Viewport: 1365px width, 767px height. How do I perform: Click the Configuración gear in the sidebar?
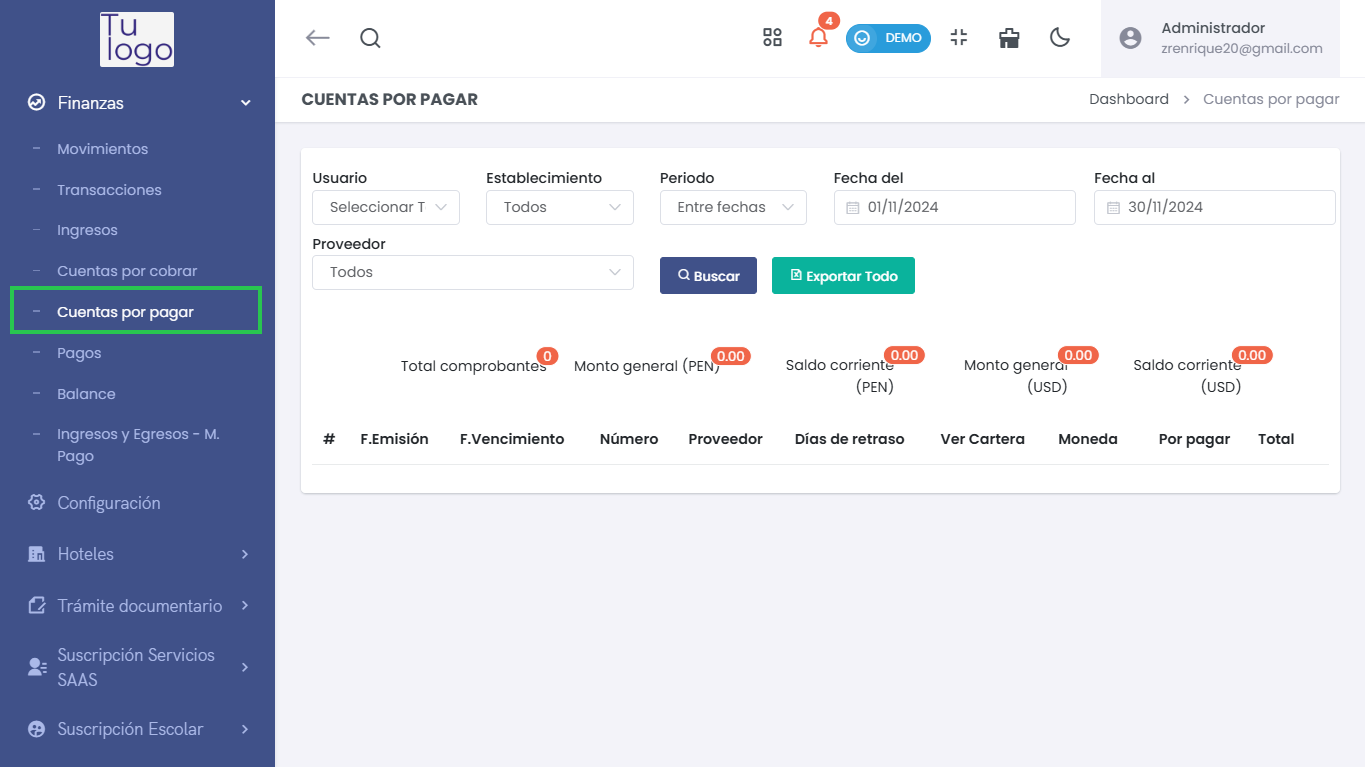34,503
